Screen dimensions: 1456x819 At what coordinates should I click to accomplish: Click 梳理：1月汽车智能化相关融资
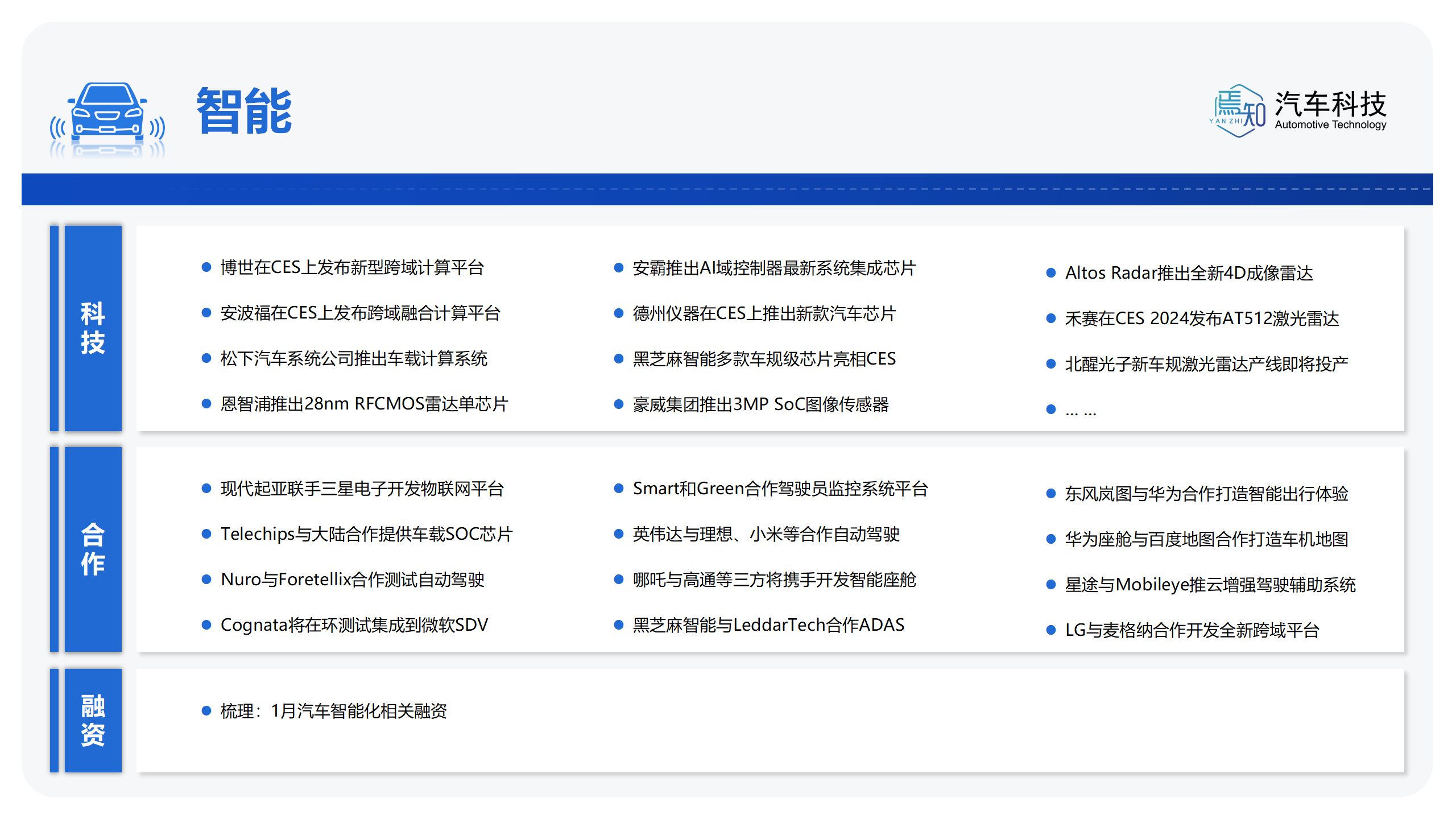[x=333, y=711]
